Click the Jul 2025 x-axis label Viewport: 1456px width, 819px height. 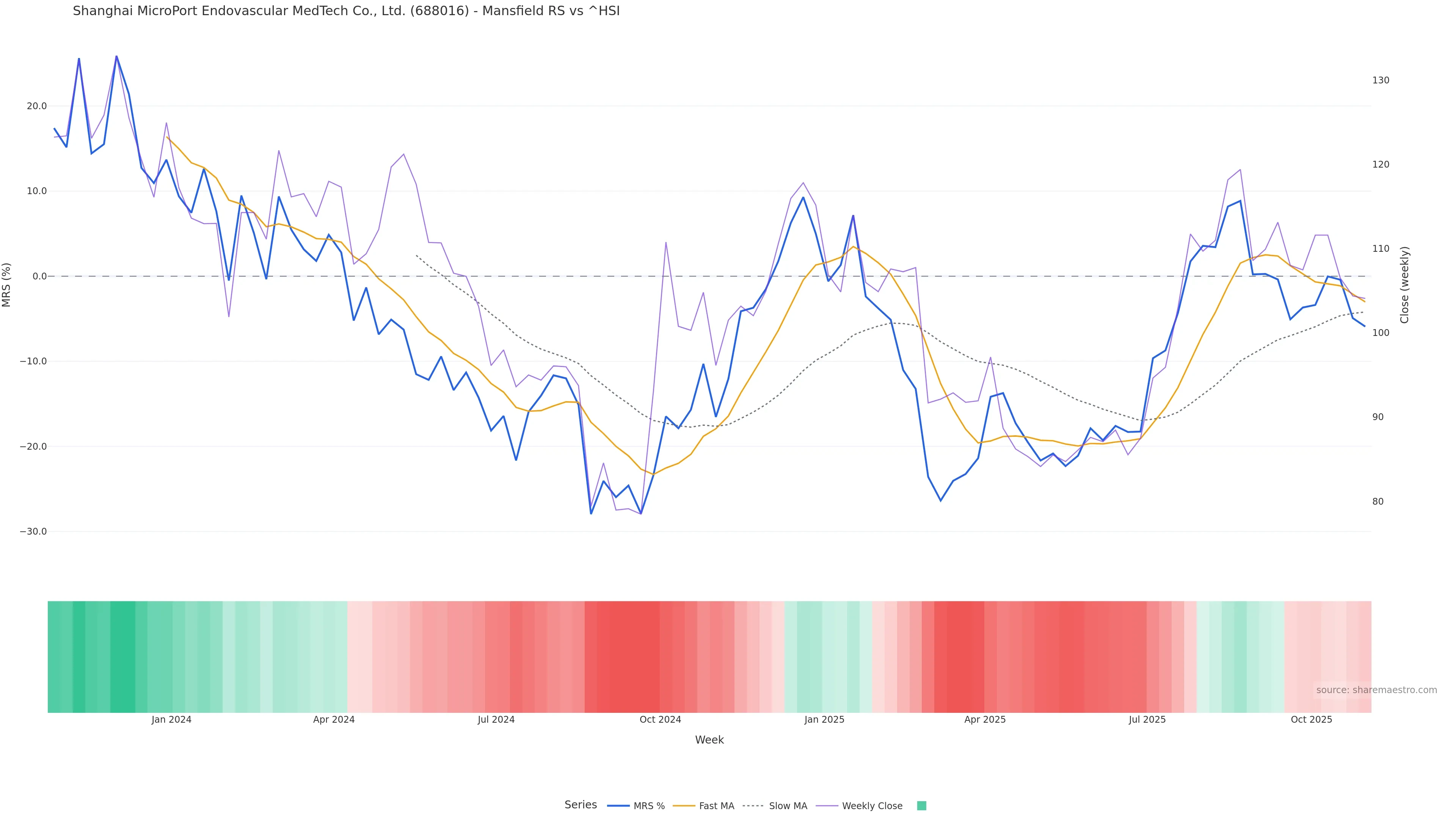coord(1147,720)
